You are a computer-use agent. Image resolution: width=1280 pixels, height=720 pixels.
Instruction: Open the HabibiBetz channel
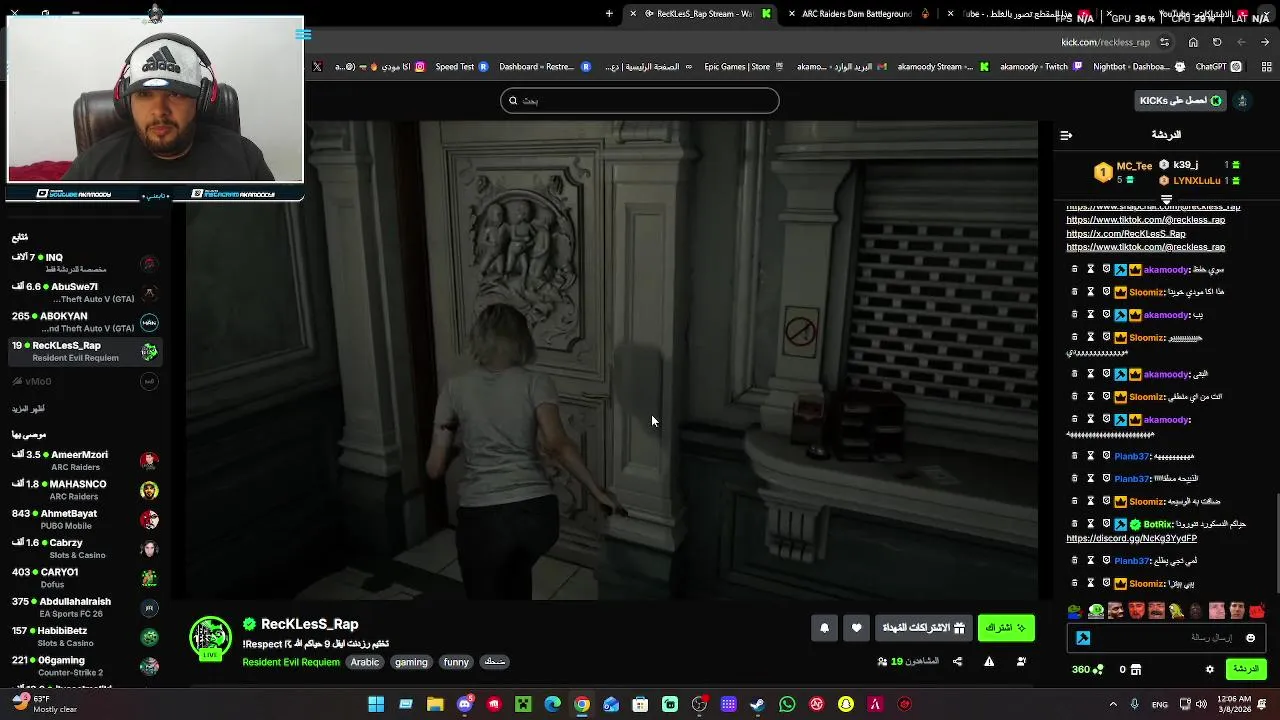coord(85,636)
